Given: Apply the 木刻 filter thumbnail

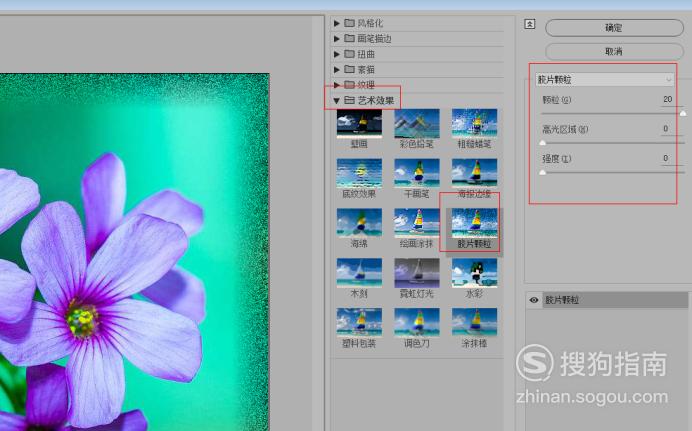Looking at the screenshot, I should point(359,273).
